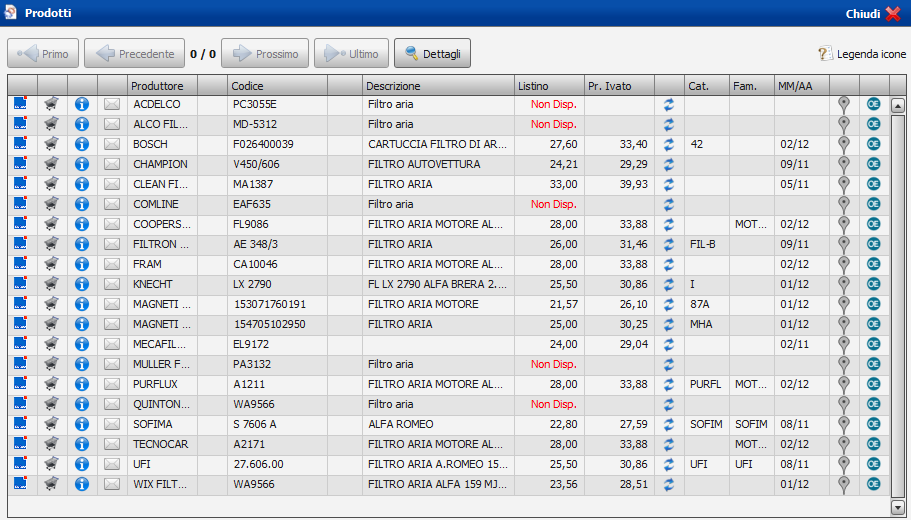Click the location pin on the CLEAN FI row
This screenshot has height=520, width=911.
[x=844, y=185]
